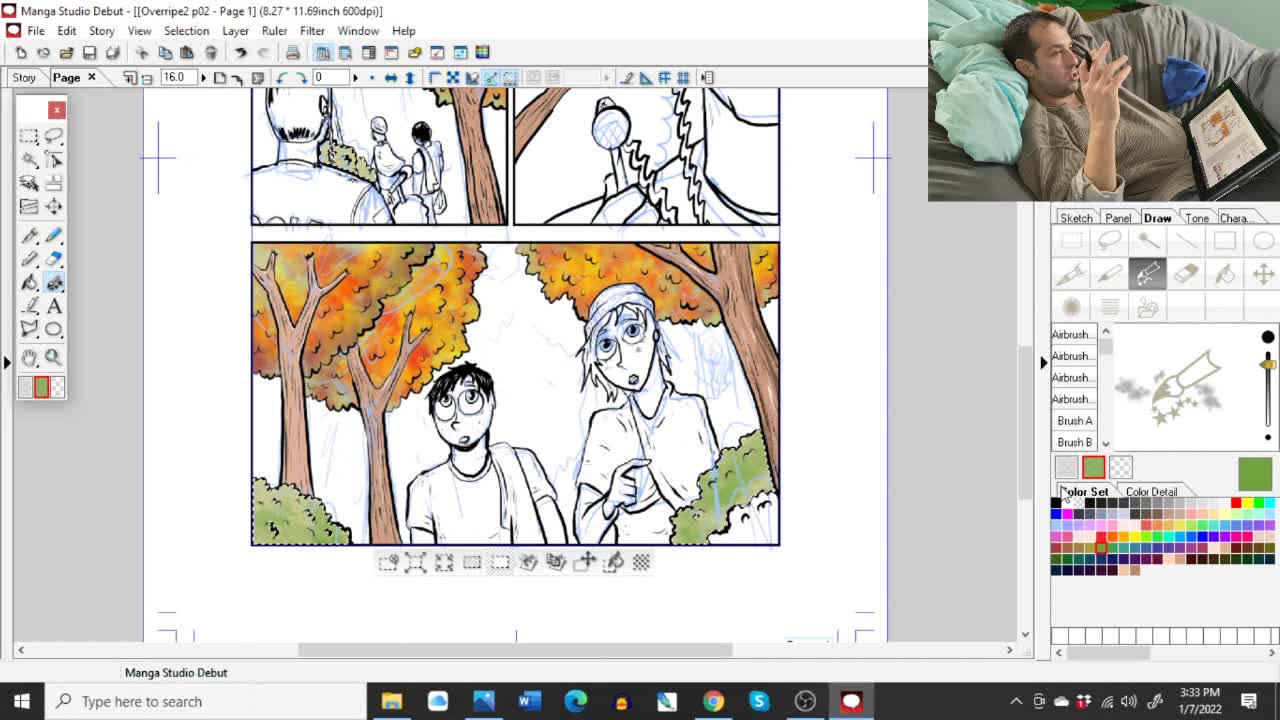This screenshot has height=720, width=1280.
Task: Click the open folder icon in toolbar
Action: click(66, 53)
